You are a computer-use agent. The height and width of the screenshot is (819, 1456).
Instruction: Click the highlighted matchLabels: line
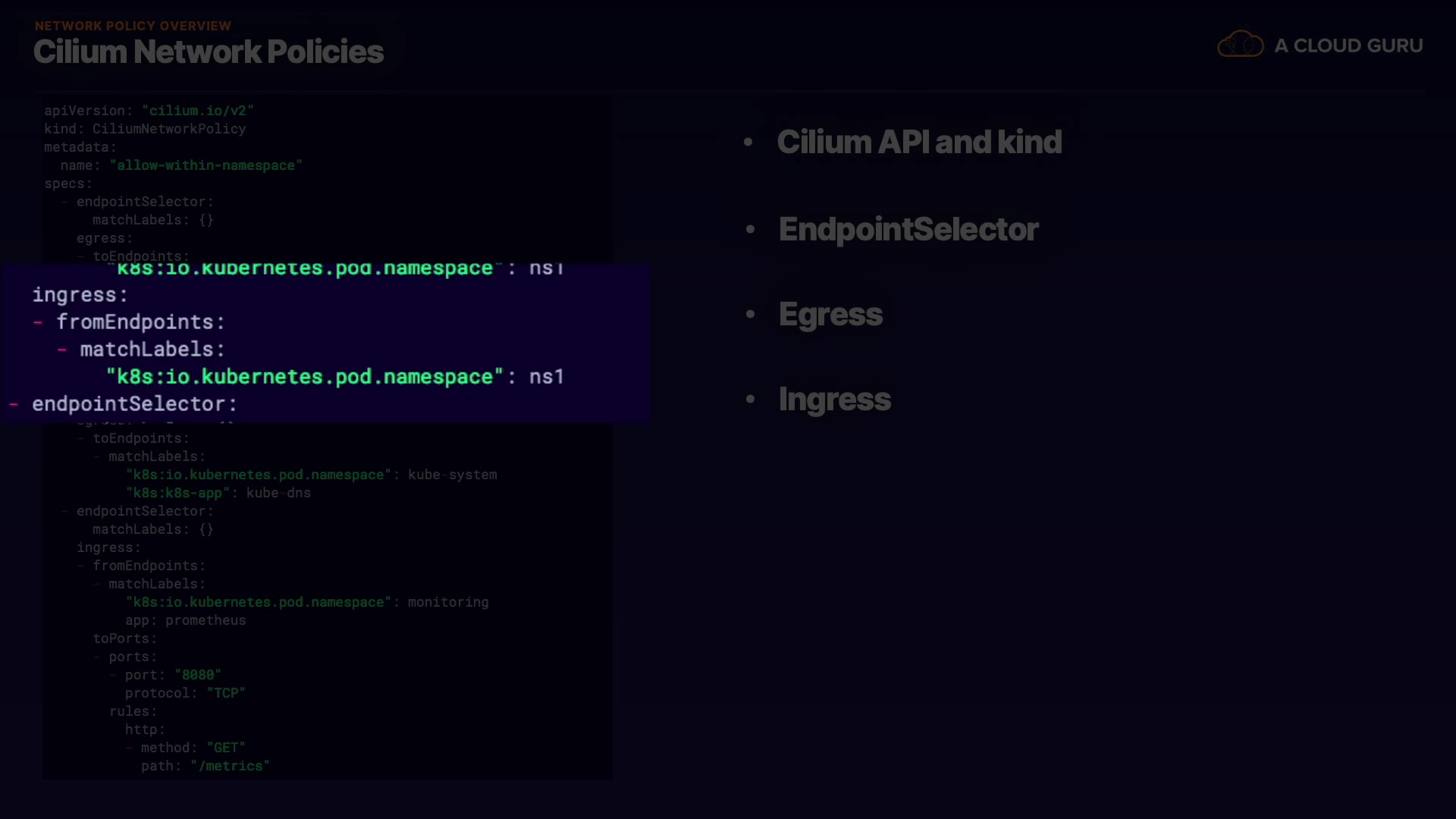click(x=152, y=350)
